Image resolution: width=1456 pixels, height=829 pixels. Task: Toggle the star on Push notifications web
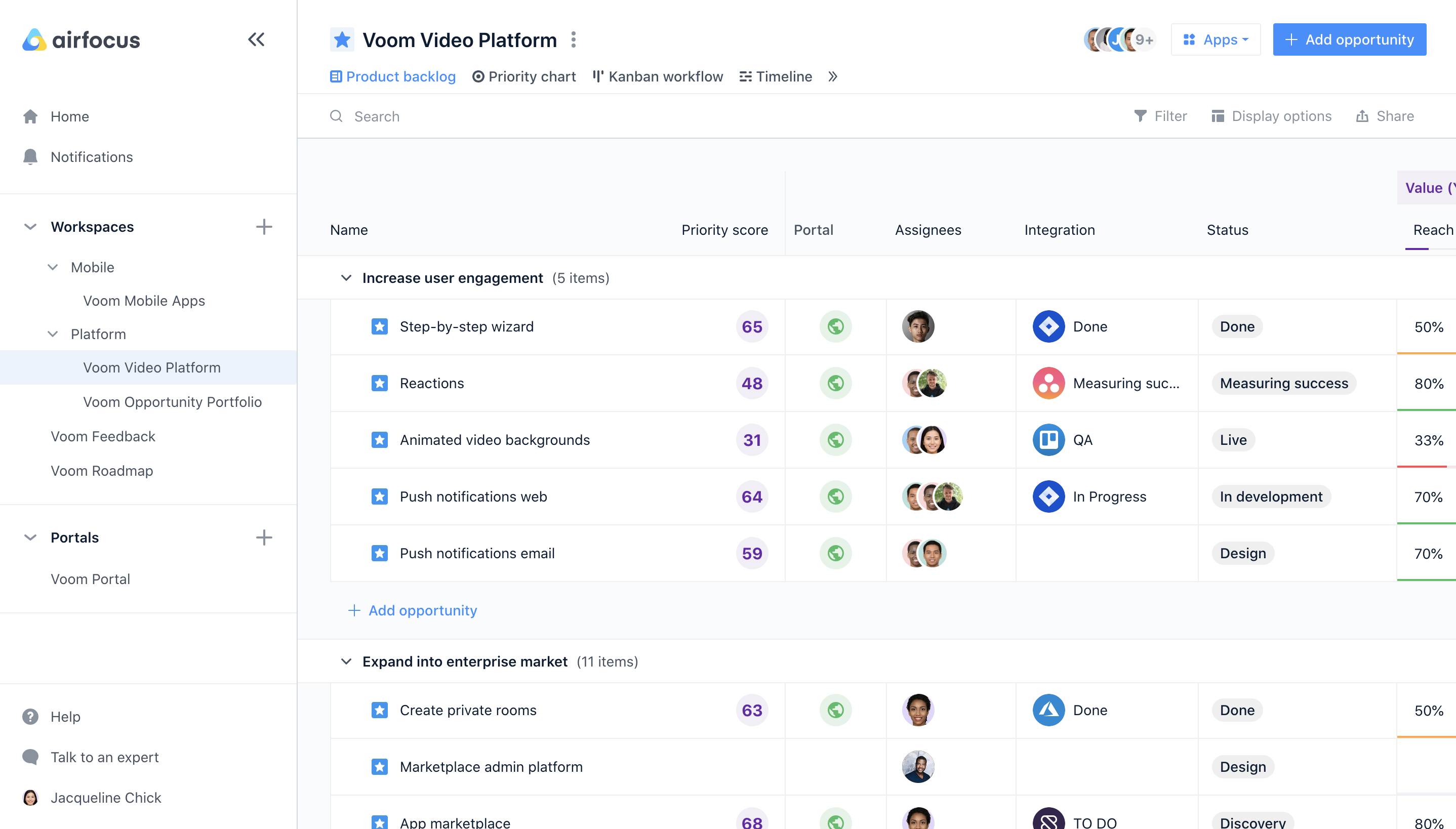coord(380,496)
